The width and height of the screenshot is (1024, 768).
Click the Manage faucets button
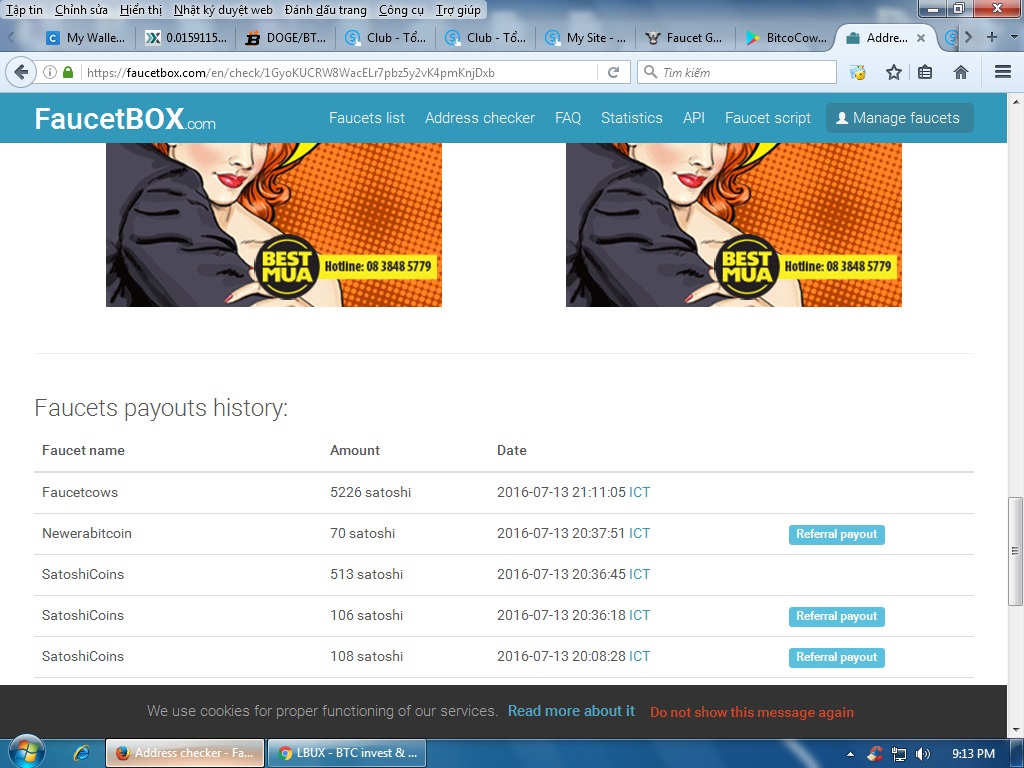tap(899, 118)
